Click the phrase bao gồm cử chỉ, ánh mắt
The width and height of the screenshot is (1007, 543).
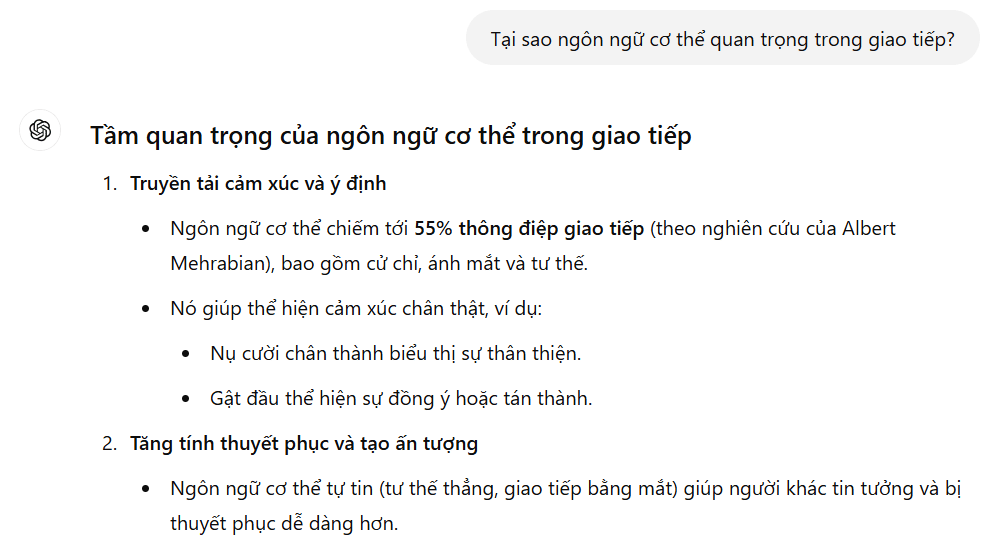(390, 263)
